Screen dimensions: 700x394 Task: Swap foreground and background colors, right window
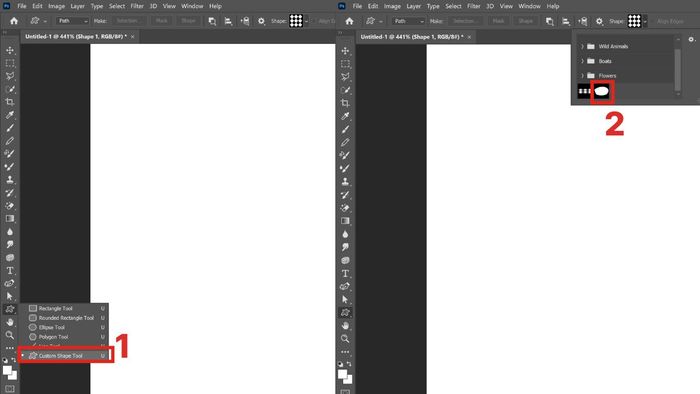tap(349, 364)
